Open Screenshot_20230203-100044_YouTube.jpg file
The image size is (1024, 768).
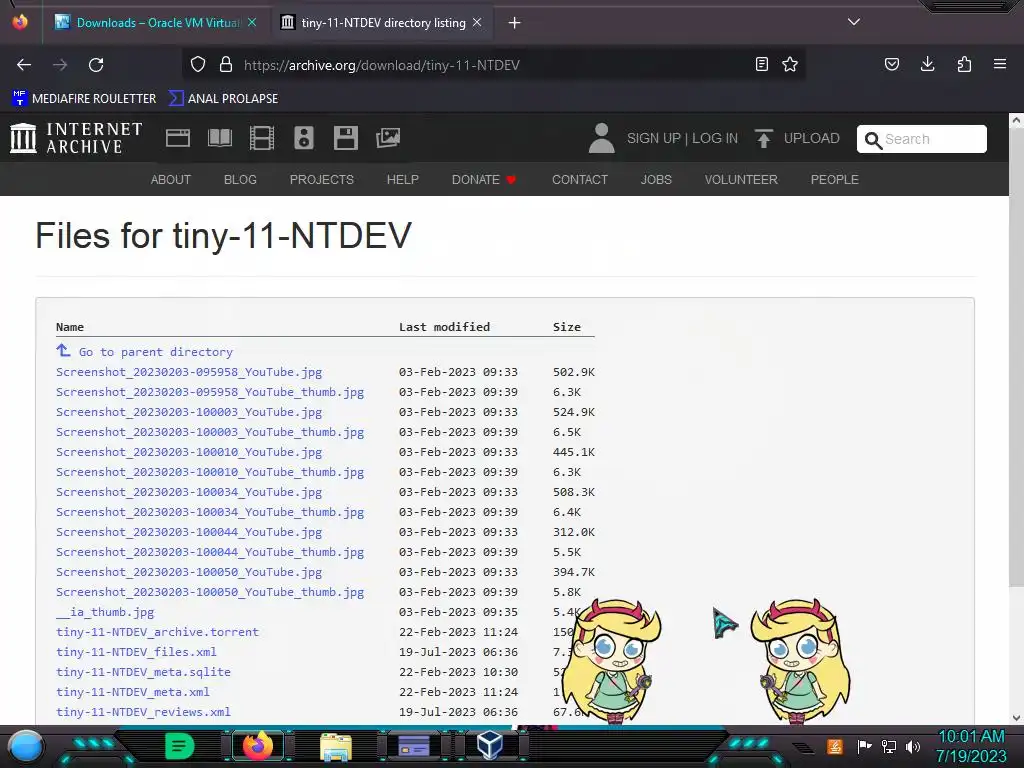tap(189, 532)
